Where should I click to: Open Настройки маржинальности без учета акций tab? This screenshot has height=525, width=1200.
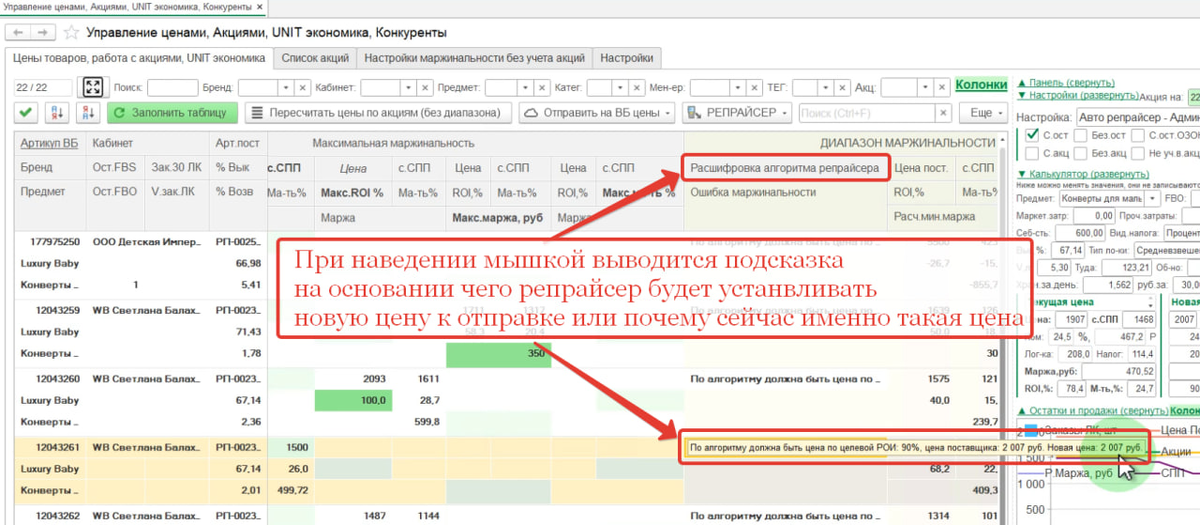click(474, 58)
